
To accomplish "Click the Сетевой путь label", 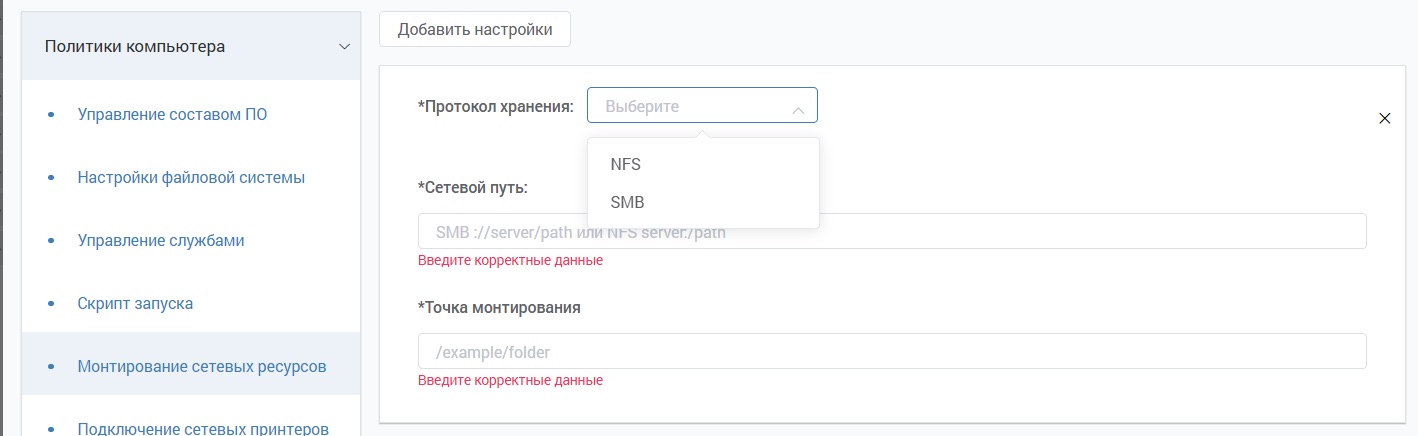I will (x=473, y=187).
